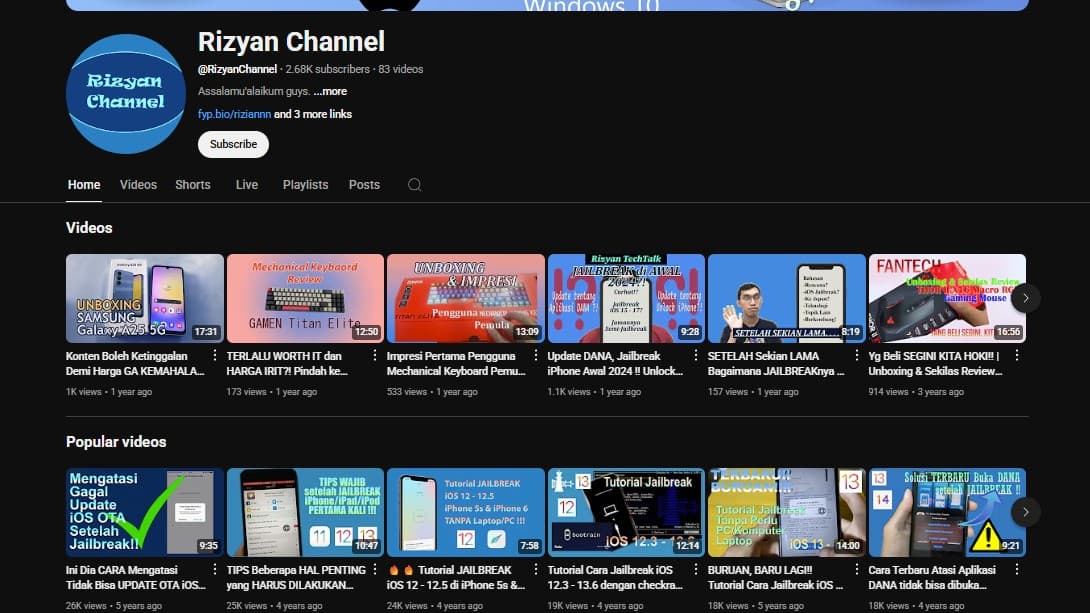Viewport: 1090px width, 613px height.
Task: Open the fyp.bio/riziannn link
Action: tap(236, 114)
